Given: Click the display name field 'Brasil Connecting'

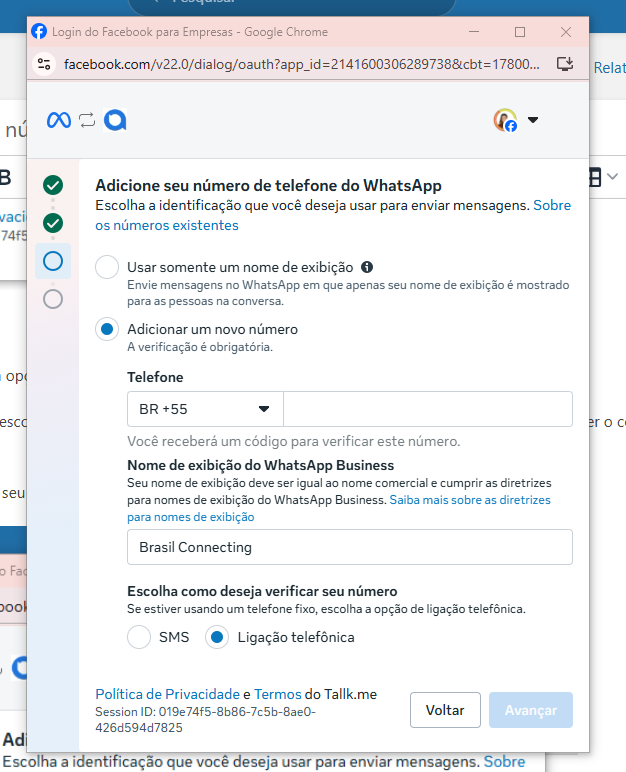Looking at the screenshot, I should pos(350,547).
